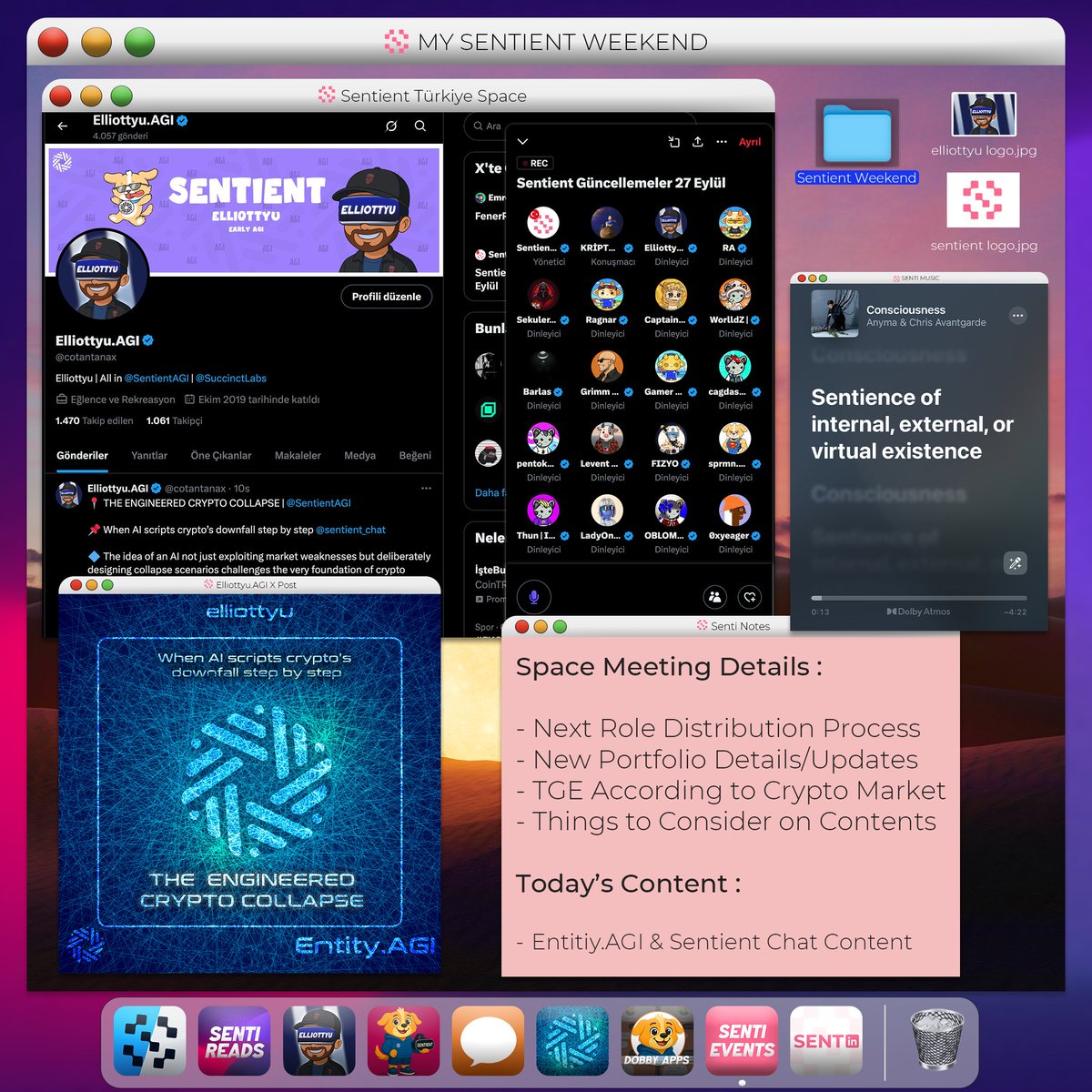Viewport: 1092px width, 1092px height.
Task: View the 1.470 Takip edilen following list
Action: coord(94,421)
